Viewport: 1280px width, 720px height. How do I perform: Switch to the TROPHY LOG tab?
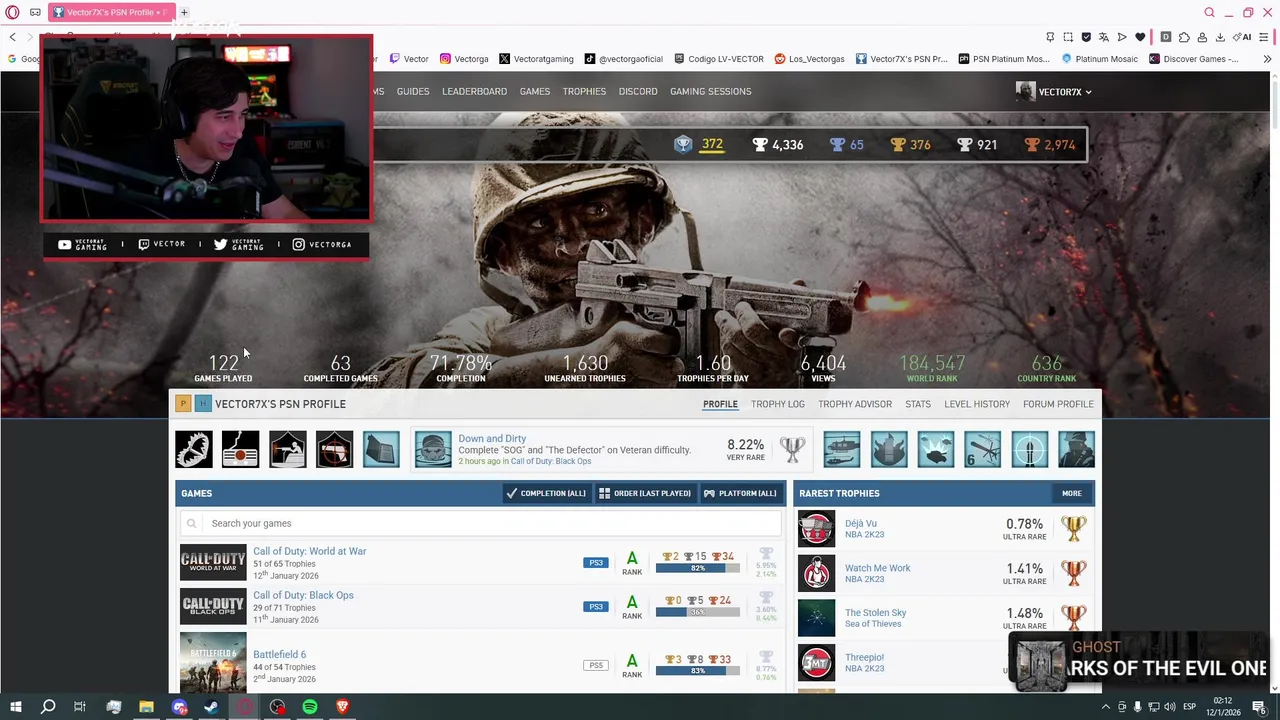(778, 404)
